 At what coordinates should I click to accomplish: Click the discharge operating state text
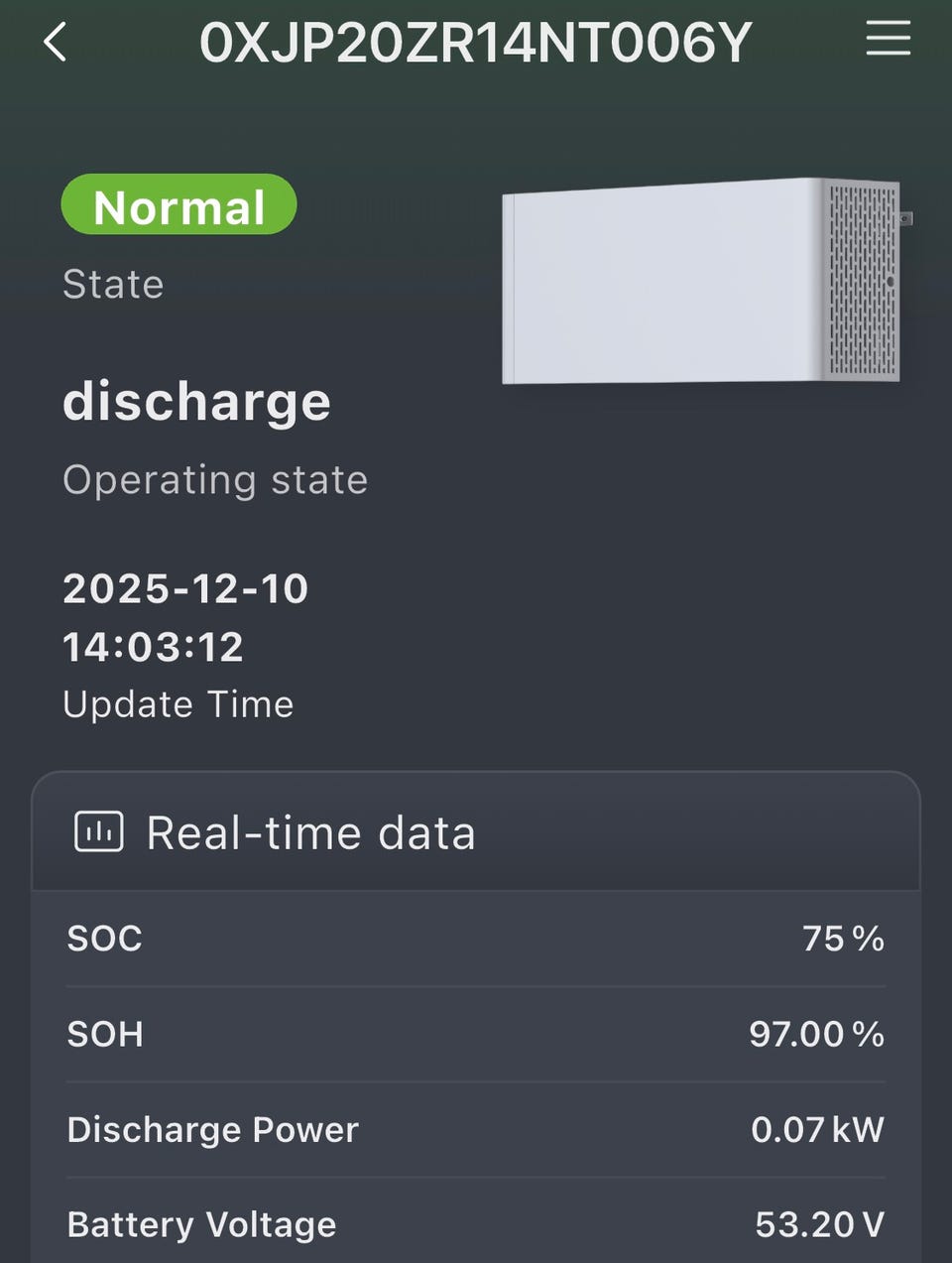pos(196,402)
